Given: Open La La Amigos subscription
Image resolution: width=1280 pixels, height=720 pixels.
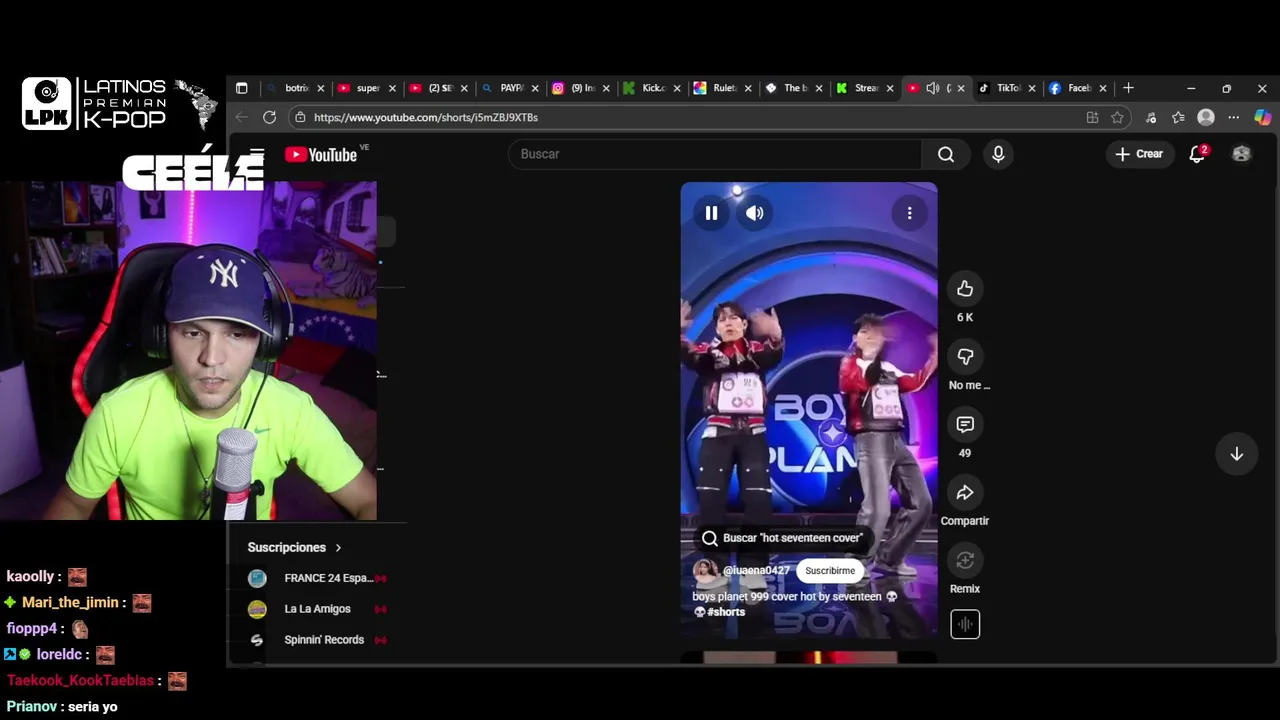Looking at the screenshot, I should [x=318, y=609].
